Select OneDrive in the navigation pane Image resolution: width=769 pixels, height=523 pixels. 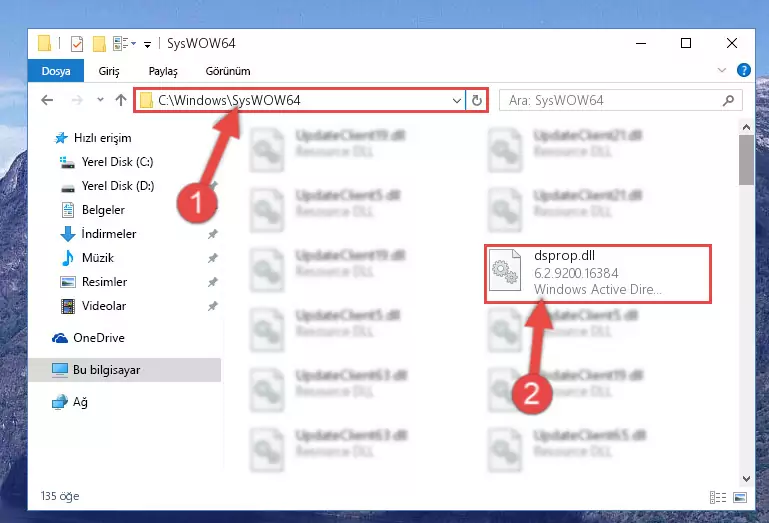click(99, 338)
